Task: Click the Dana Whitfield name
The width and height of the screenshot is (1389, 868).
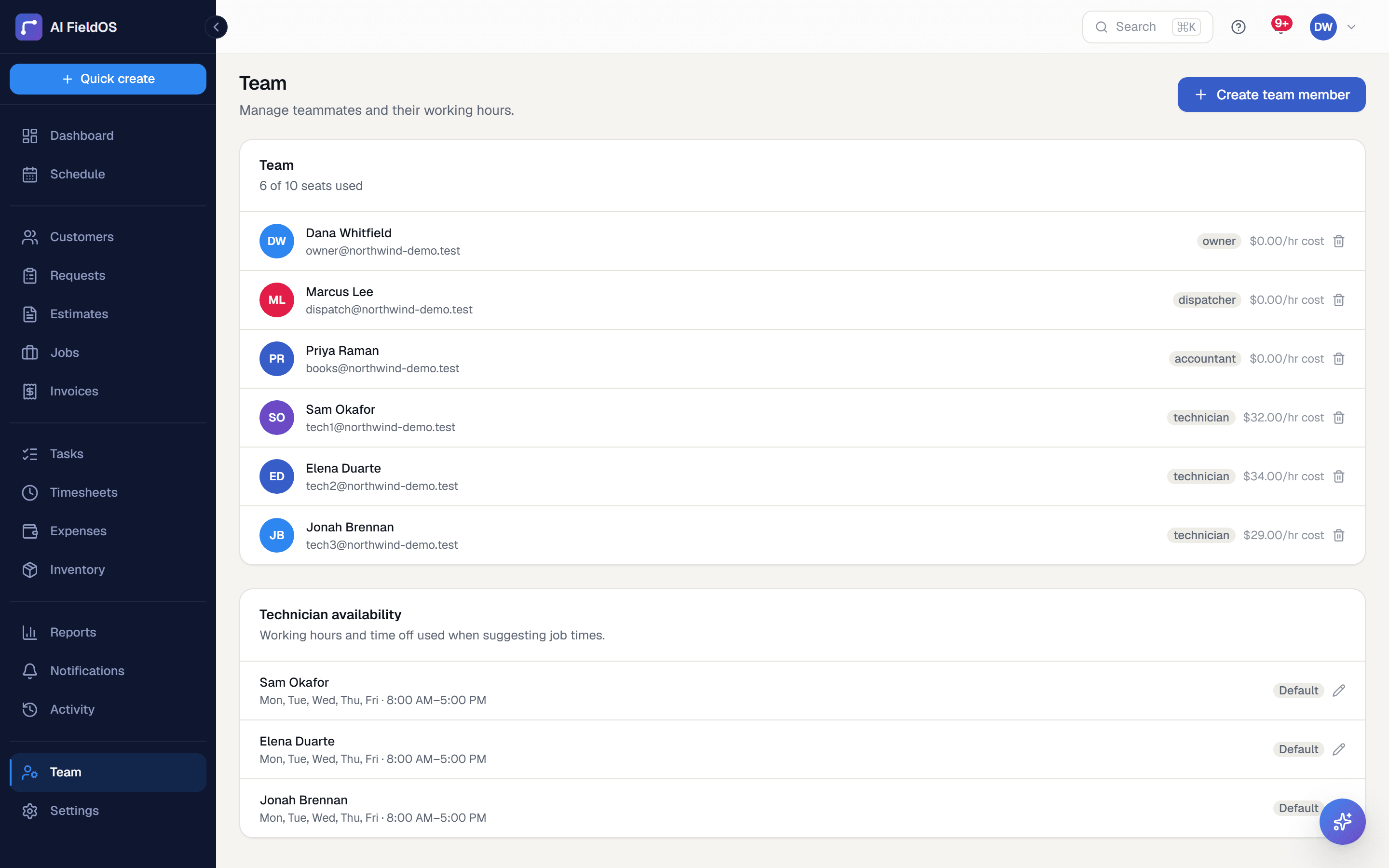Action: tap(348, 233)
